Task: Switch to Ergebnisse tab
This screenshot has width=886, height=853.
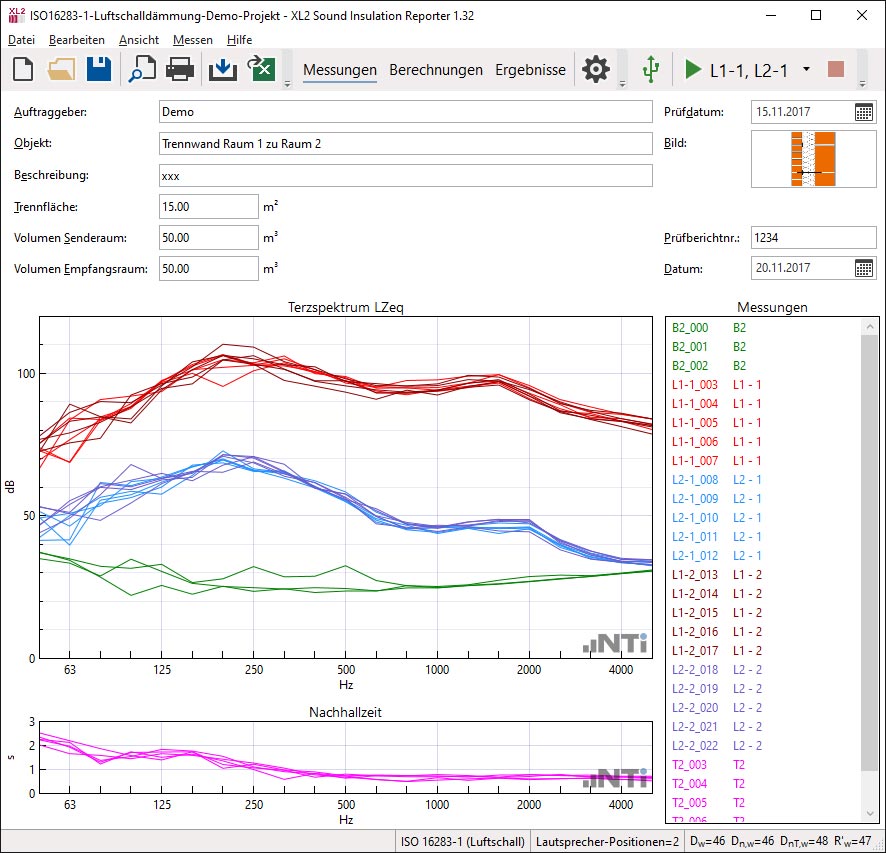Action: (x=530, y=70)
